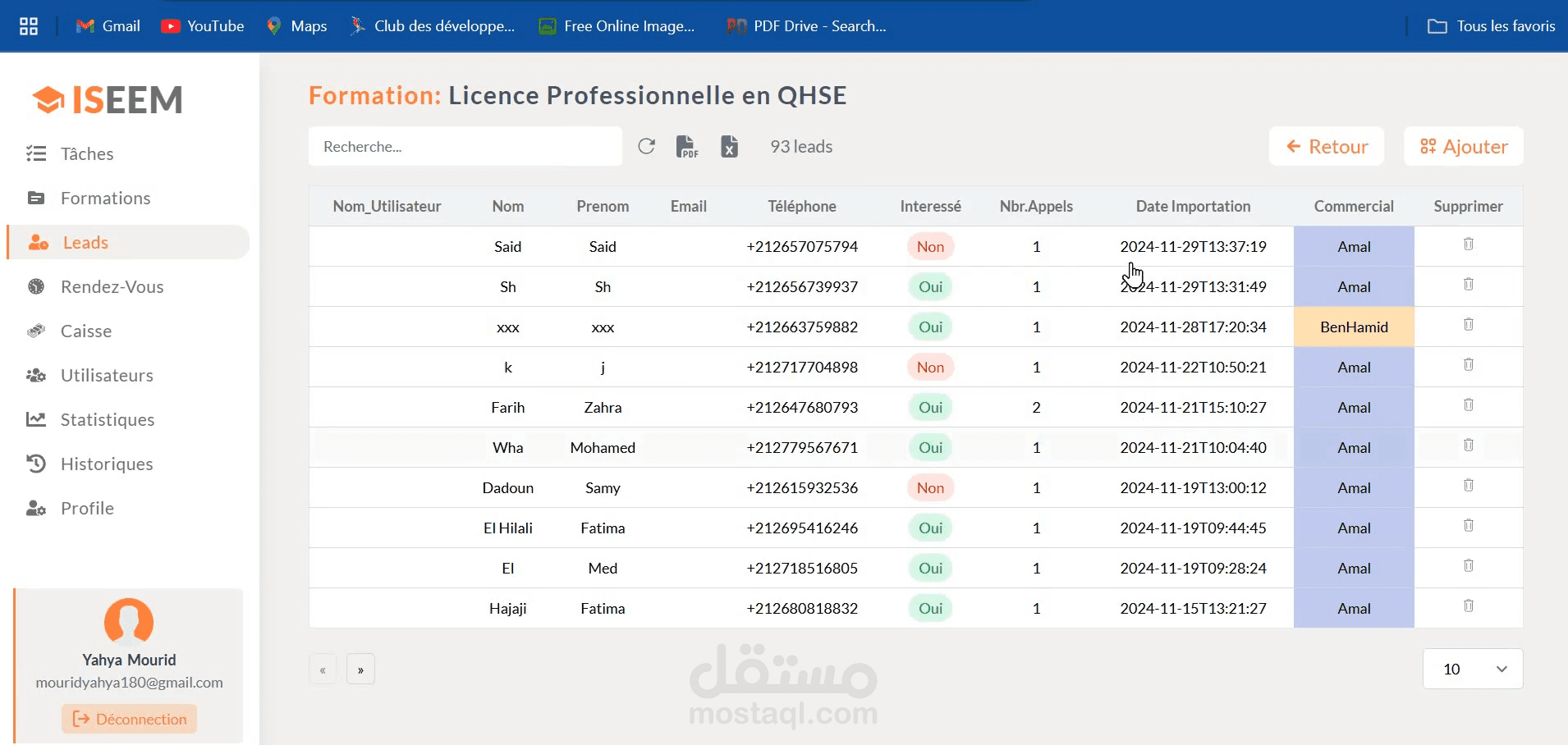The width and height of the screenshot is (1568, 745).
Task: Focus the Recherche search field
Action: (465, 146)
